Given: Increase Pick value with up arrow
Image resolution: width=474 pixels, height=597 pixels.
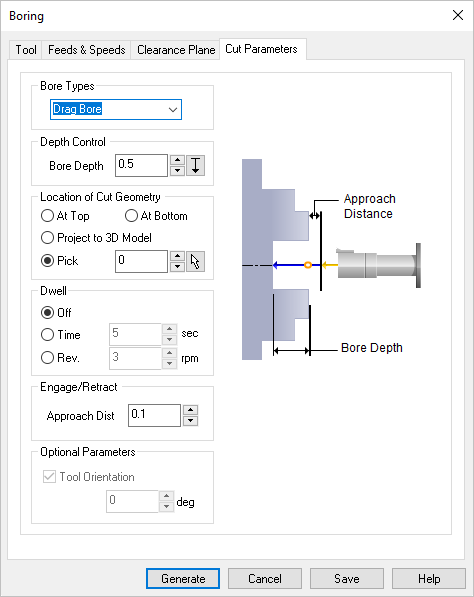Looking at the screenshot, I should [177, 256].
